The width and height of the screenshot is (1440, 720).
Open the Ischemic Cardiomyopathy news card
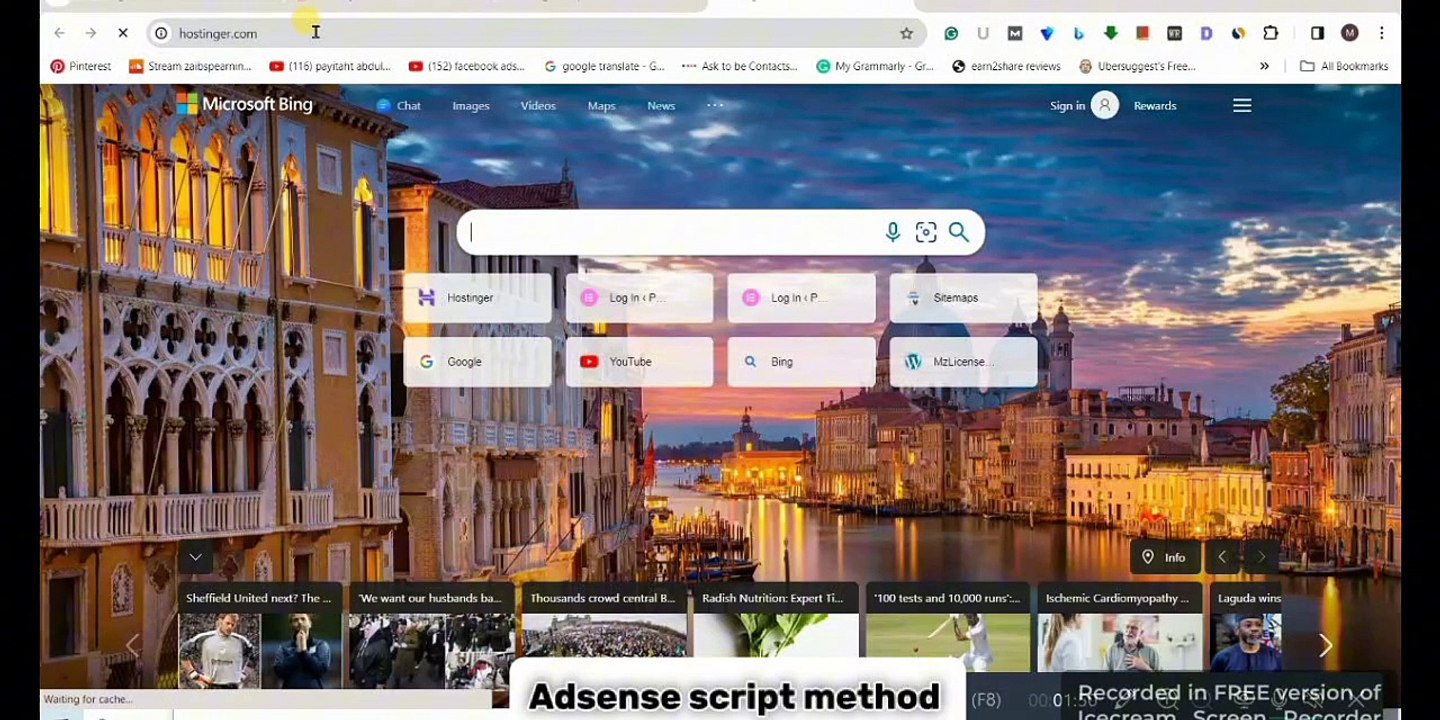[1119, 628]
